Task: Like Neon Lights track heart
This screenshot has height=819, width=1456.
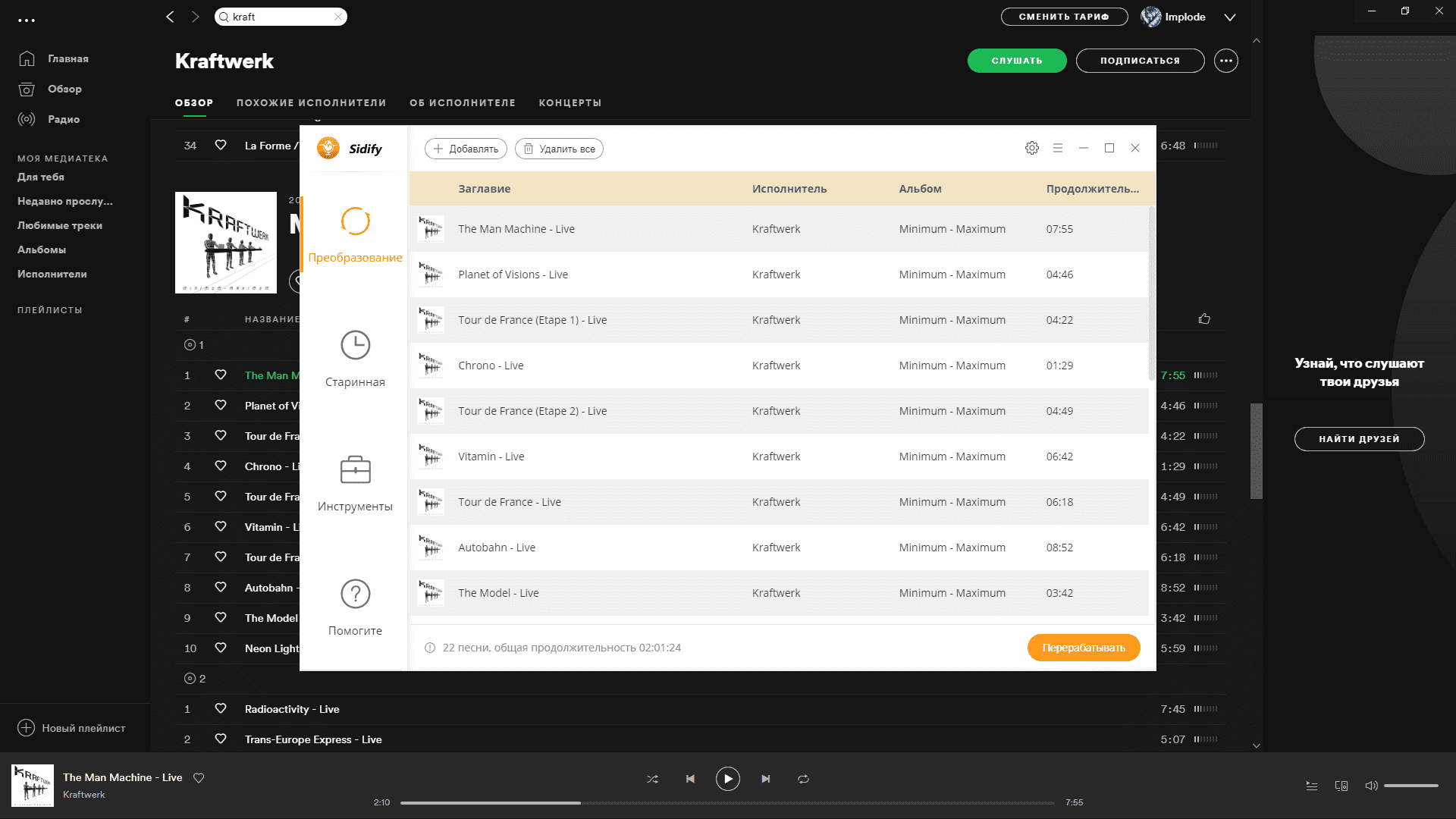Action: pos(221,648)
